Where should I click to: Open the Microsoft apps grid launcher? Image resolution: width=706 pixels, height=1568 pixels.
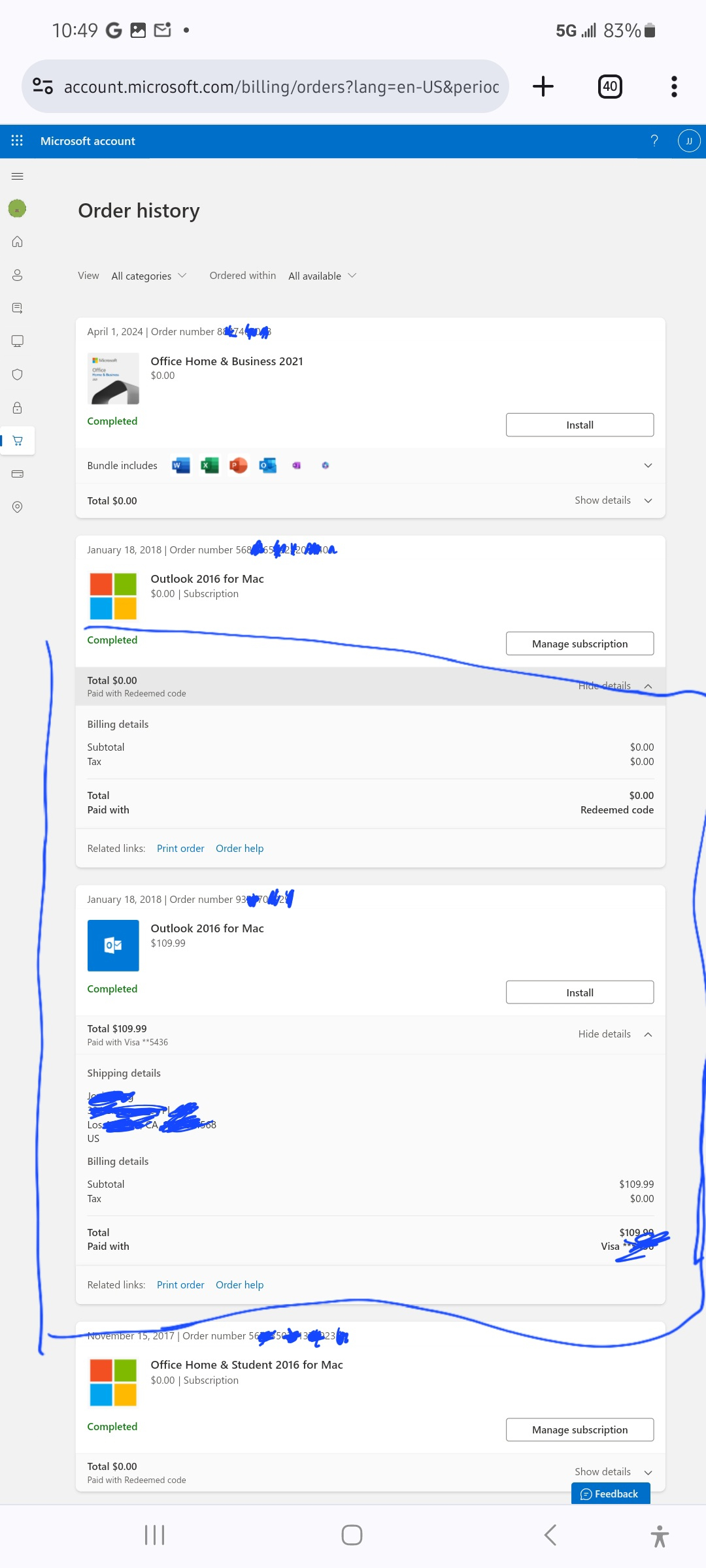17,140
